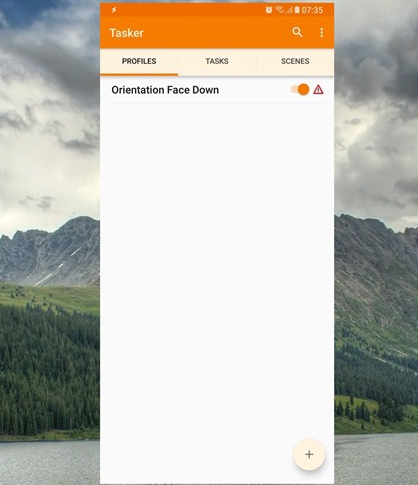Tap the plus add profile button

tap(309, 454)
